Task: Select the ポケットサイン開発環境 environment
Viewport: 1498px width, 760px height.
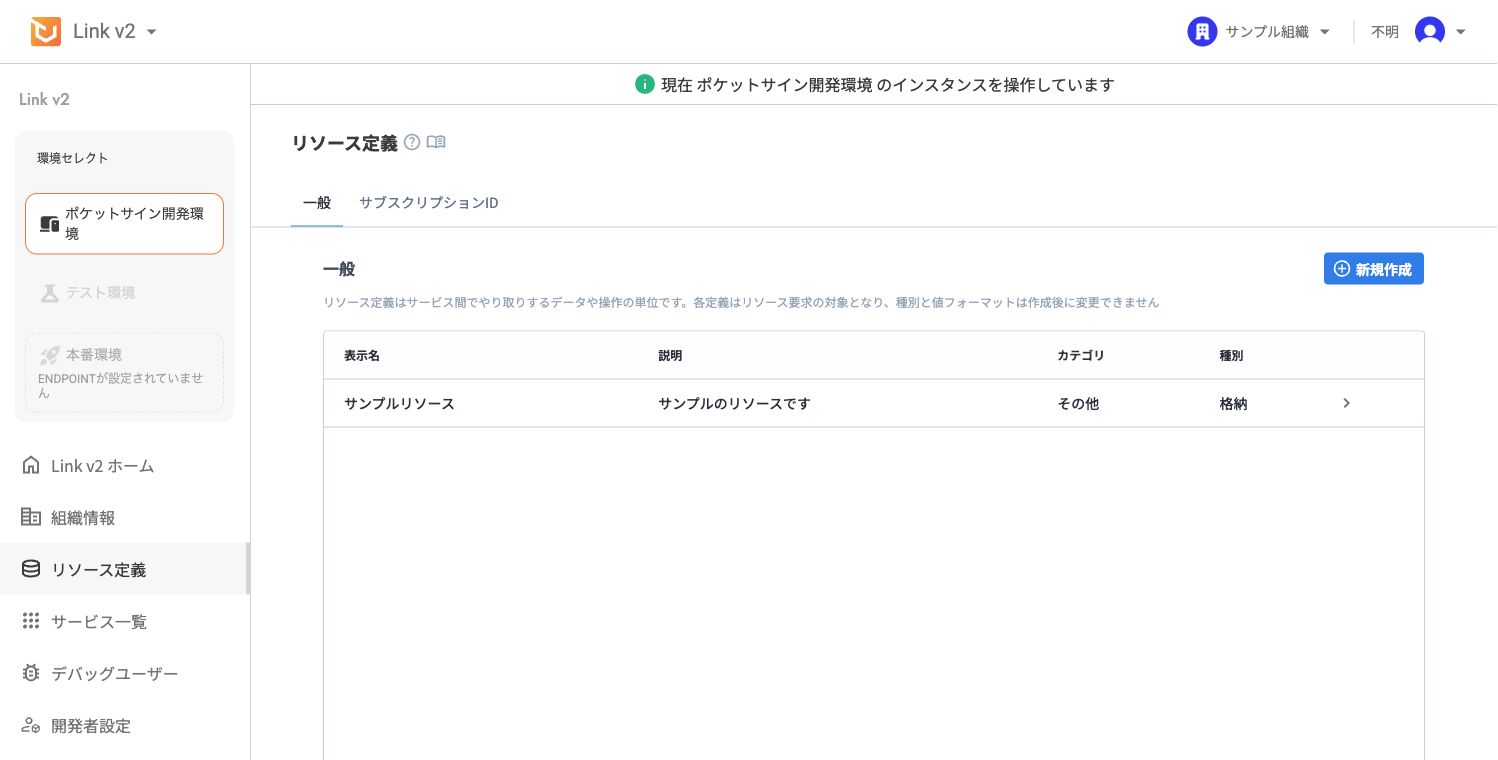Action: pyautogui.click(x=125, y=224)
